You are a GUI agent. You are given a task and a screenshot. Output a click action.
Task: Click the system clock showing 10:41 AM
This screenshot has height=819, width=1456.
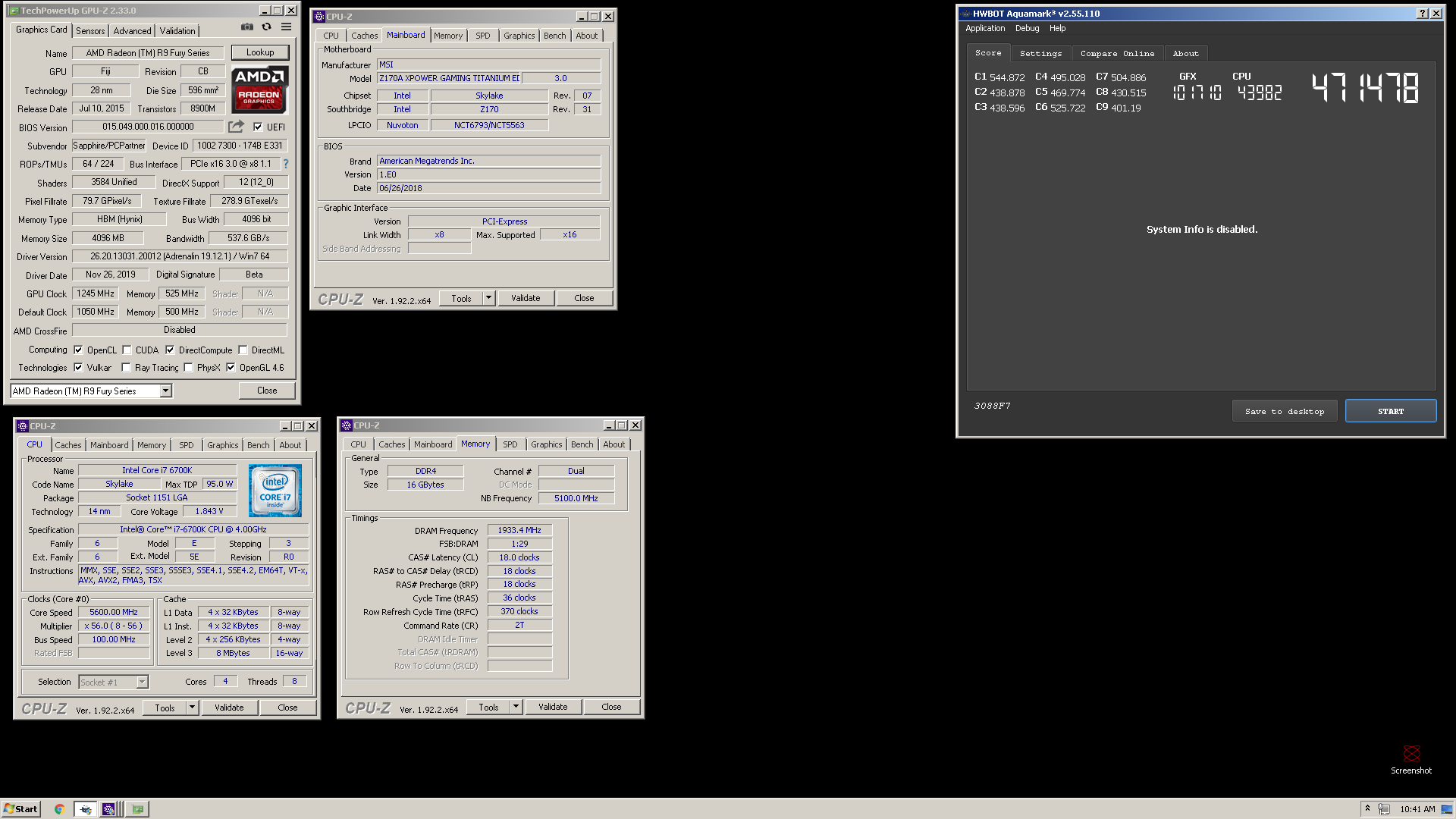pyautogui.click(x=1417, y=809)
